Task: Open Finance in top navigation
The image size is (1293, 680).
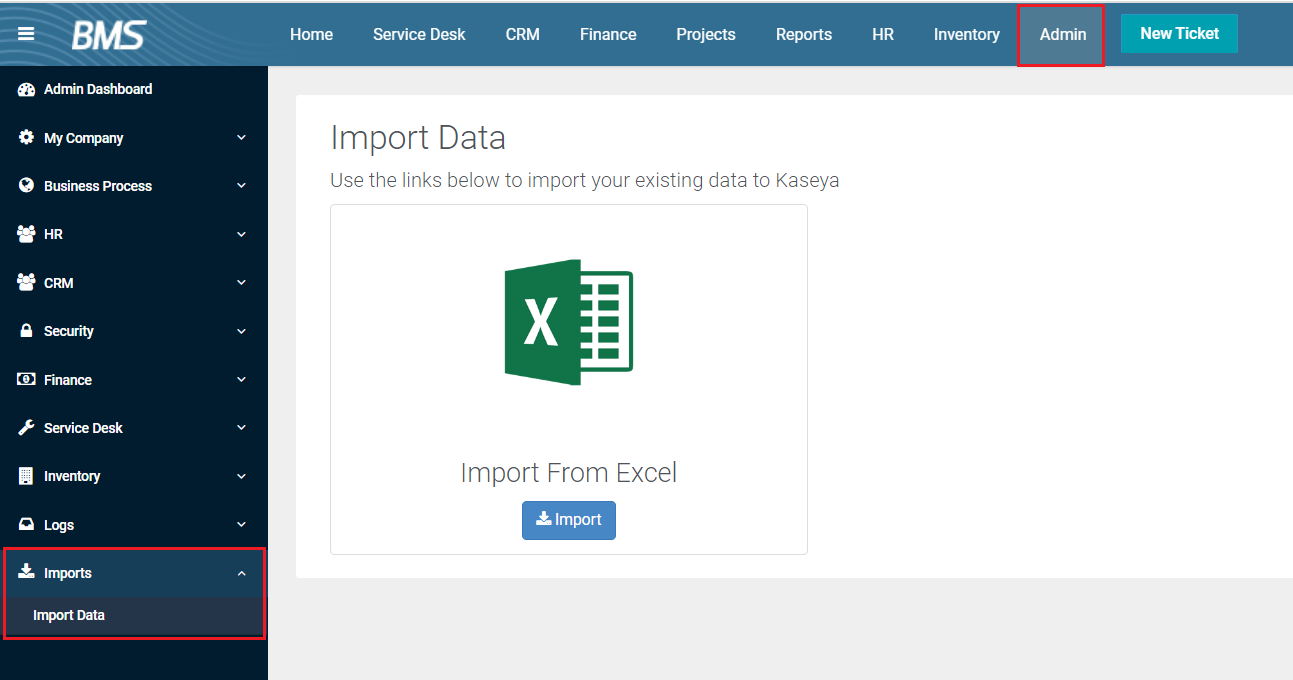Action: pos(608,34)
